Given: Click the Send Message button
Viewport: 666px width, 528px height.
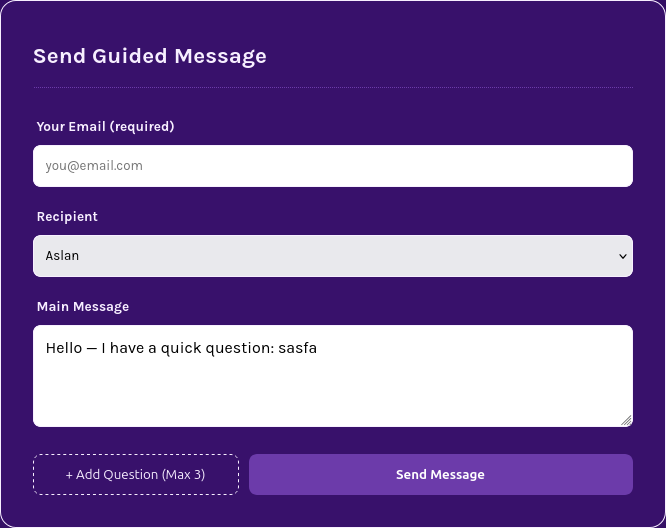Looking at the screenshot, I should [x=440, y=475].
